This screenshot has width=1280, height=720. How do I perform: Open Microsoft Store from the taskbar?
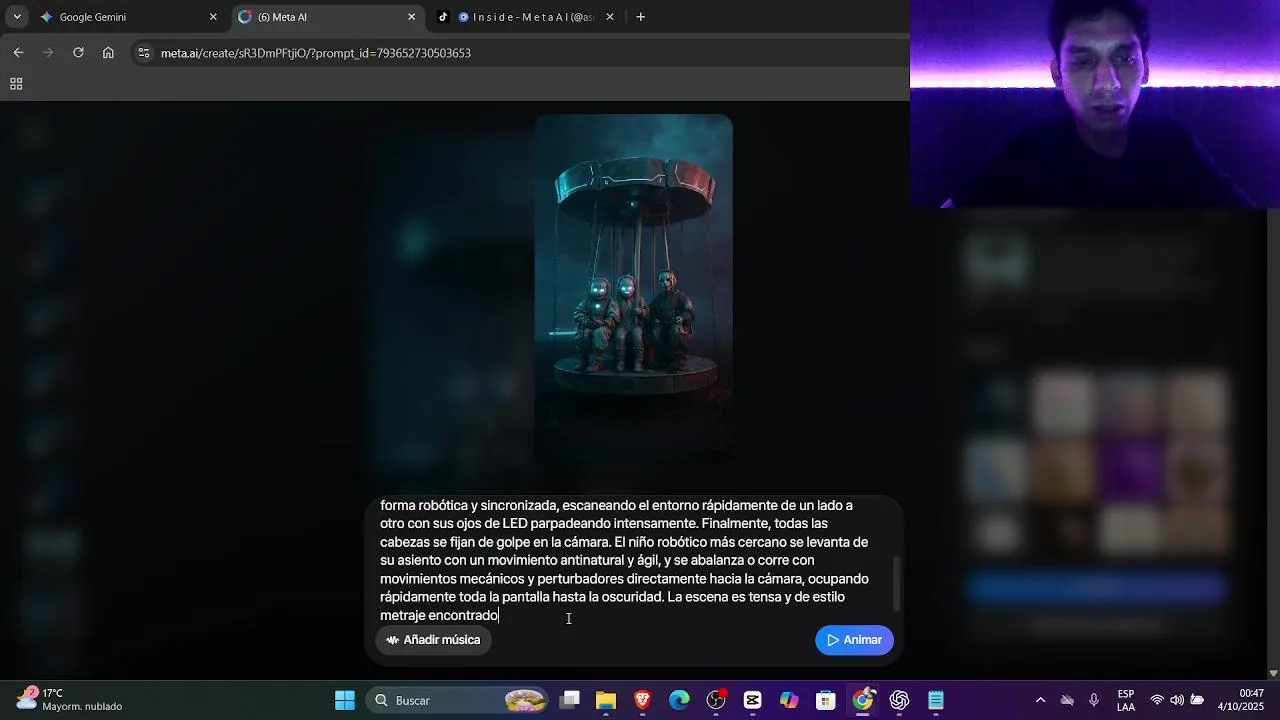(x=826, y=700)
